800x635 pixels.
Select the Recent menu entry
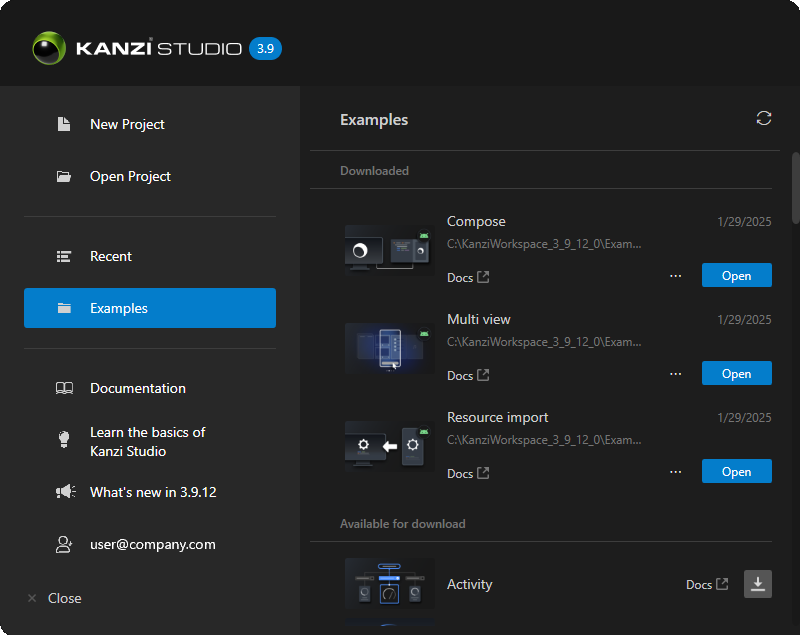tap(110, 256)
